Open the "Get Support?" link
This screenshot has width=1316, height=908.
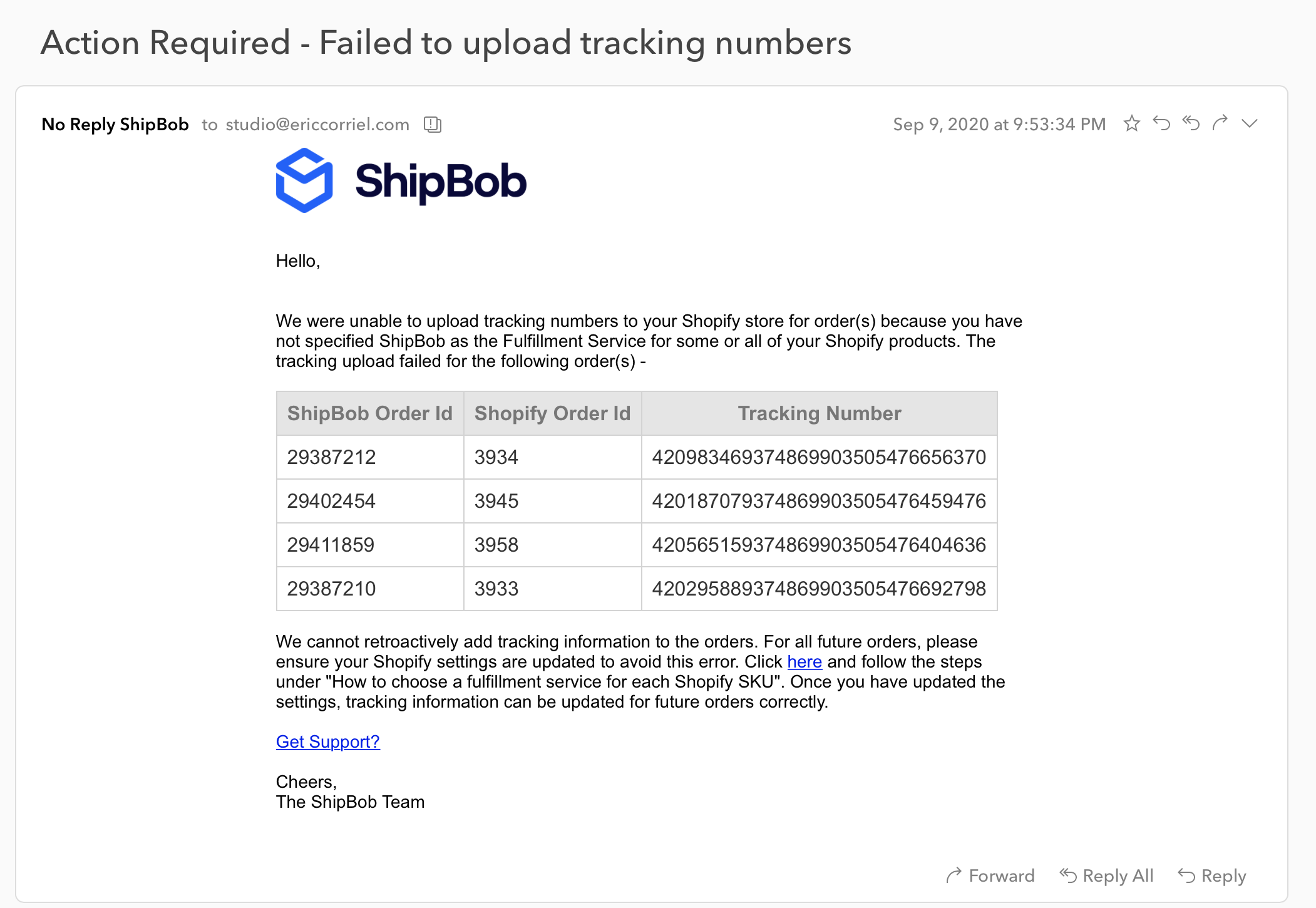pyautogui.click(x=328, y=742)
